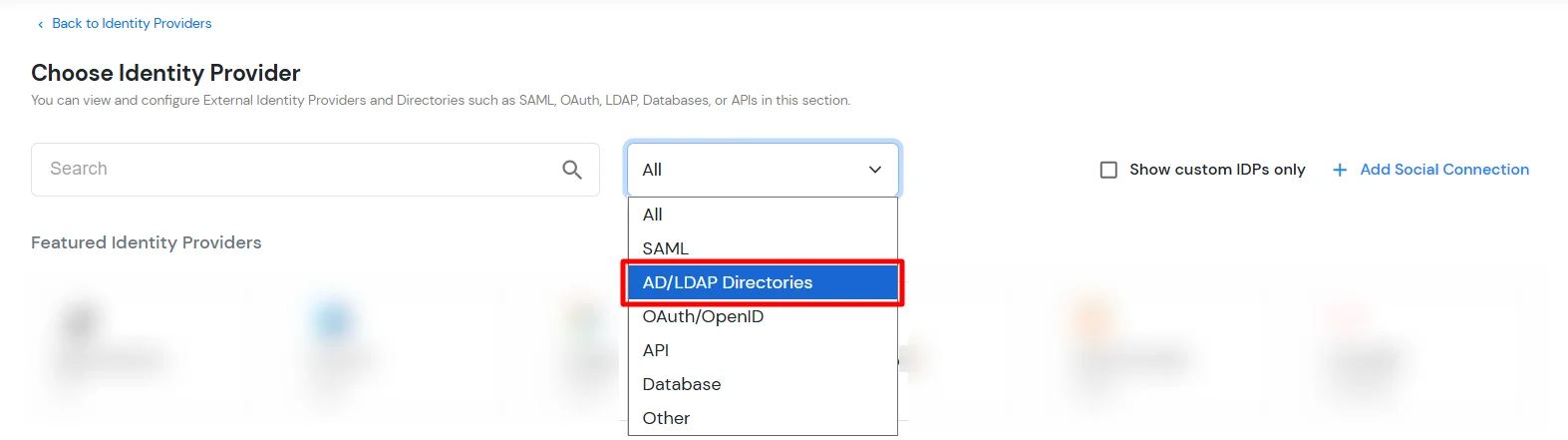This screenshot has height=440, width=1568.
Task: Click the 'Show custom IDPs only' label
Action: tap(1217, 170)
